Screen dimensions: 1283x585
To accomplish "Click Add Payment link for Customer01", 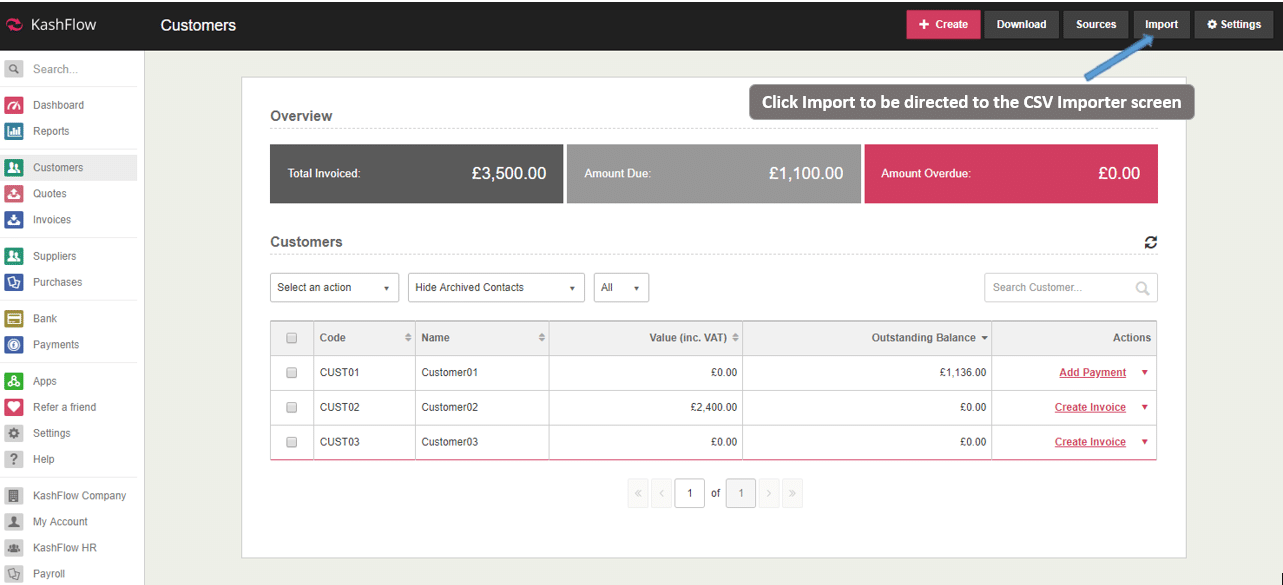I will tap(1092, 372).
